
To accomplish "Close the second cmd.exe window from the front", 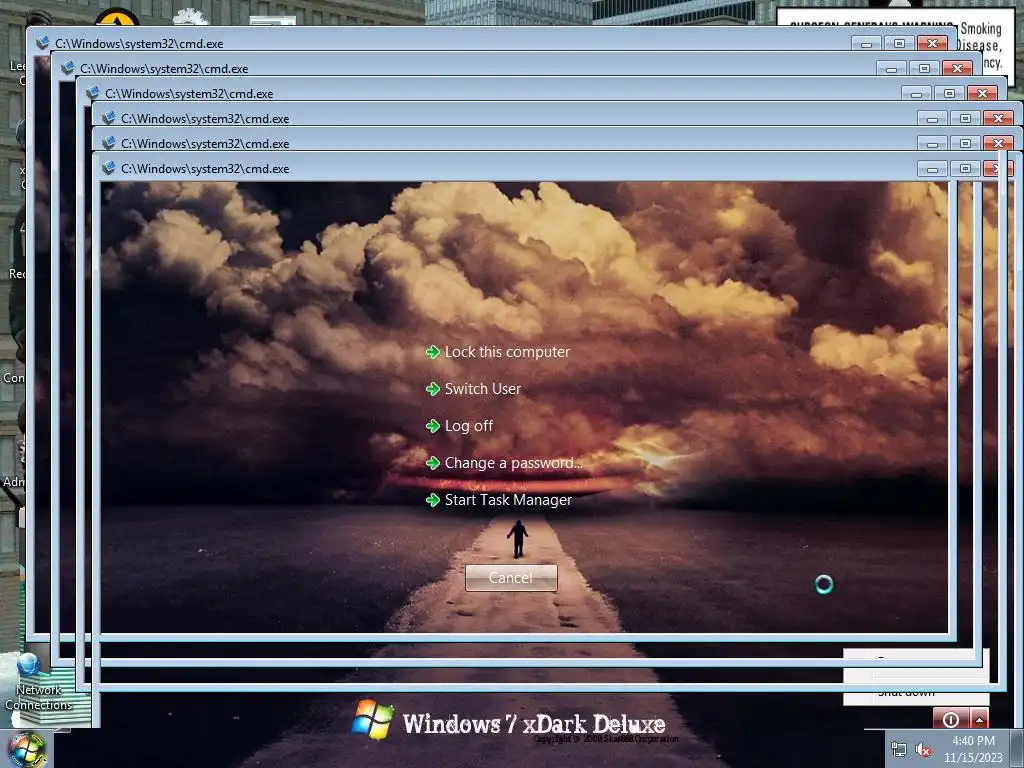I will click(998, 143).
